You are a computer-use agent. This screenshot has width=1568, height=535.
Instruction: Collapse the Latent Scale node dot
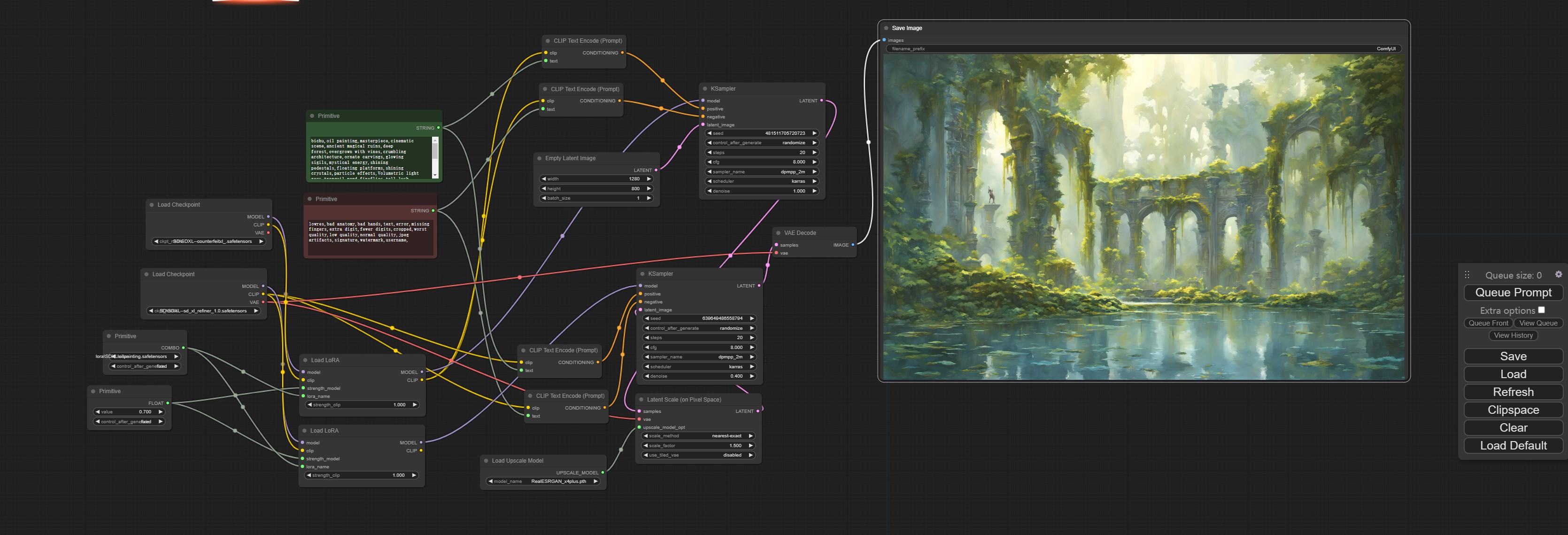[641, 400]
